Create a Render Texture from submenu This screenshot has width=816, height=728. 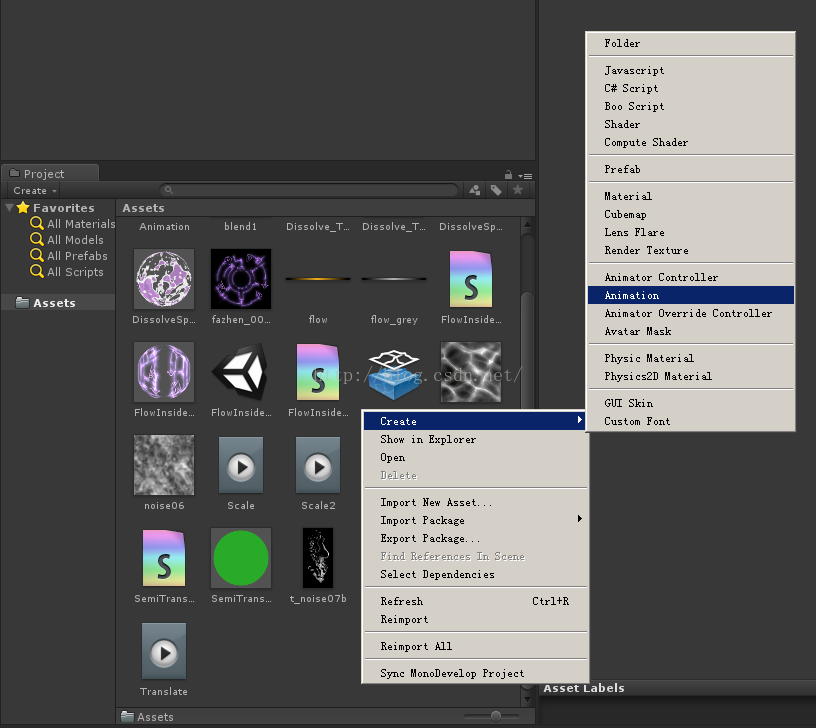coord(691,250)
